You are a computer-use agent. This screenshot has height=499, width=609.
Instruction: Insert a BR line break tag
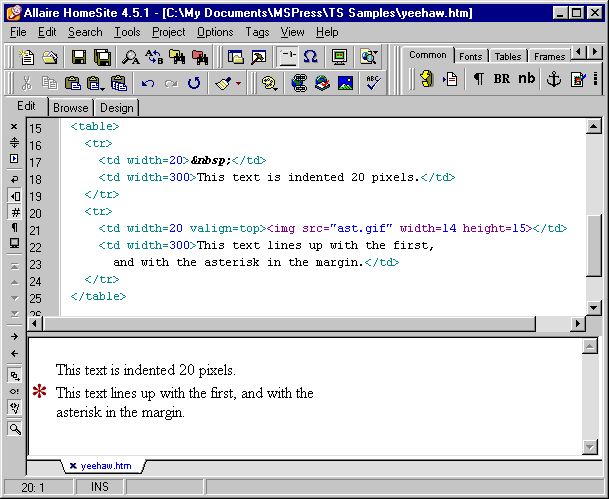(501, 80)
